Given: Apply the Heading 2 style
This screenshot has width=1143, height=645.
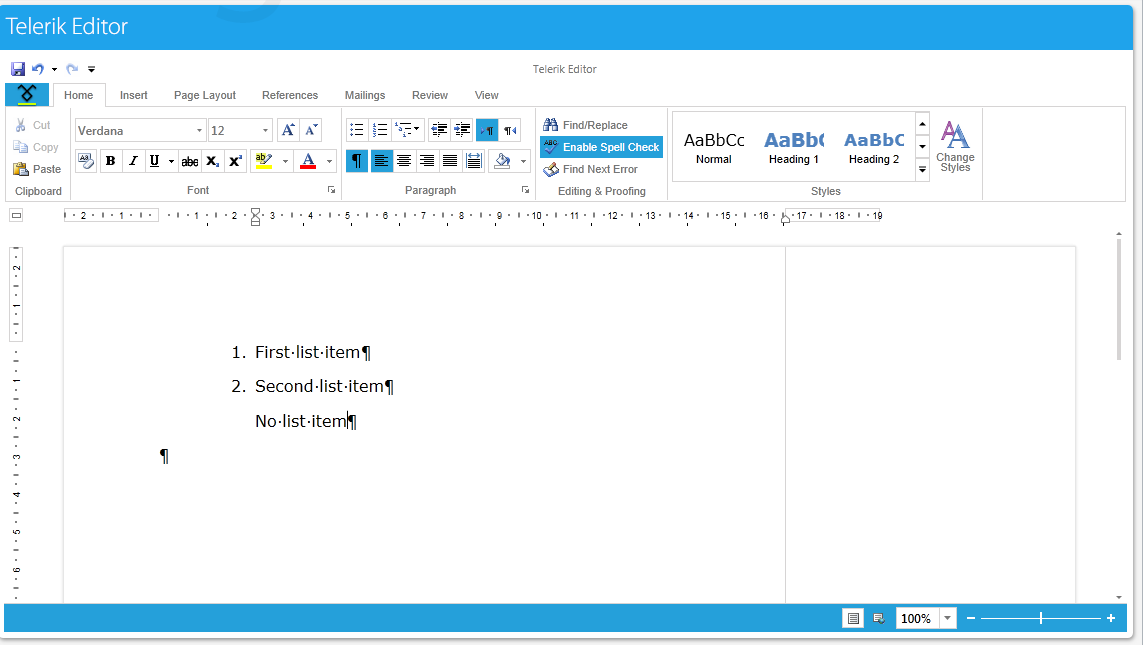Looking at the screenshot, I should click(874, 146).
